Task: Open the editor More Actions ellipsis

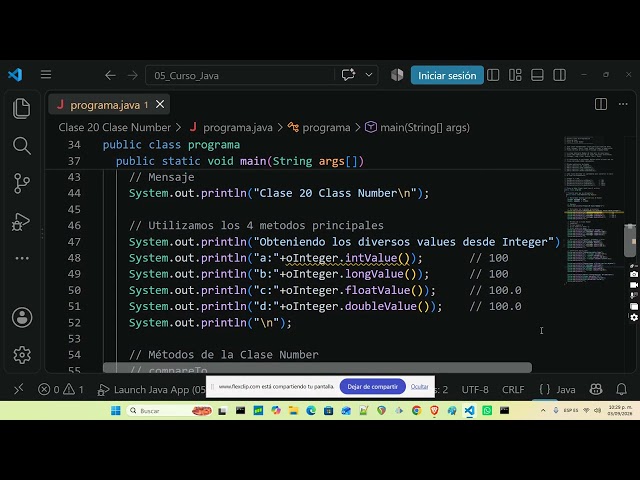Action: click(623, 104)
